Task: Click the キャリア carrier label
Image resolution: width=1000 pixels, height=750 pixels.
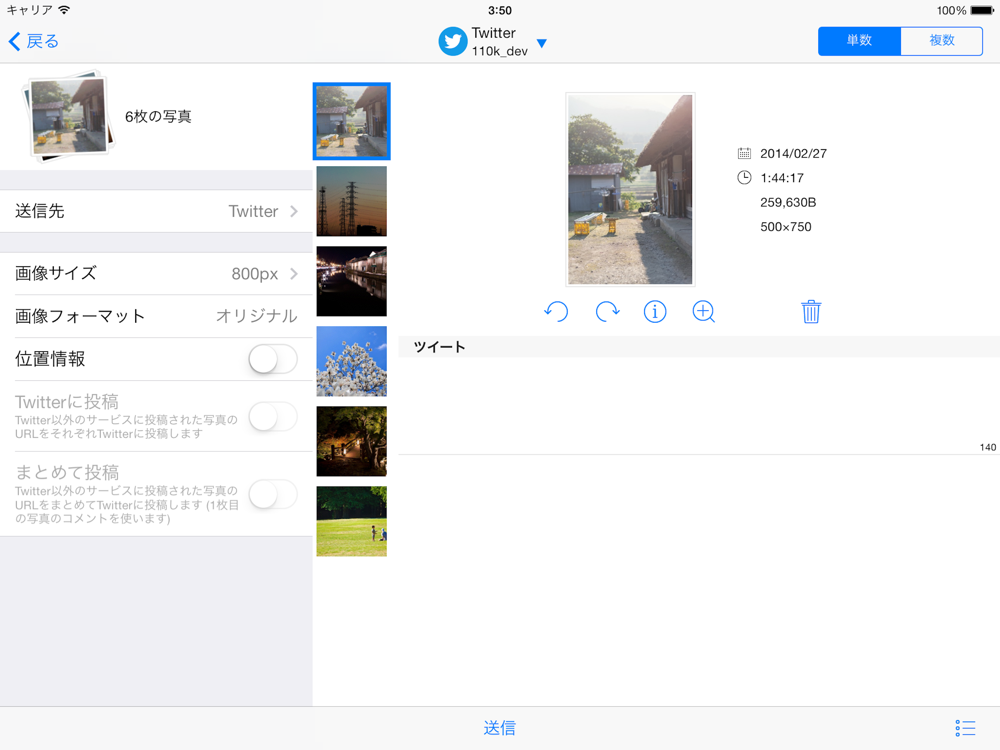Action: 29,10
